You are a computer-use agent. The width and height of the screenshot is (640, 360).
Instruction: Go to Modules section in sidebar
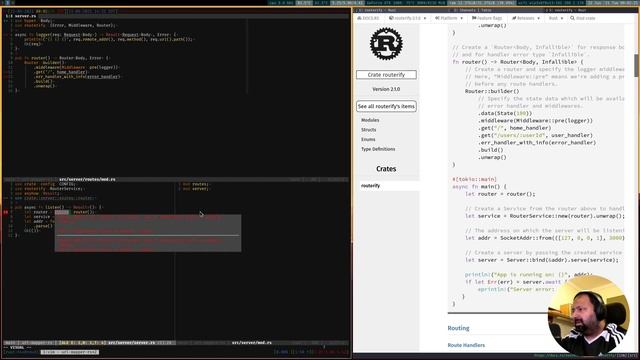point(370,120)
